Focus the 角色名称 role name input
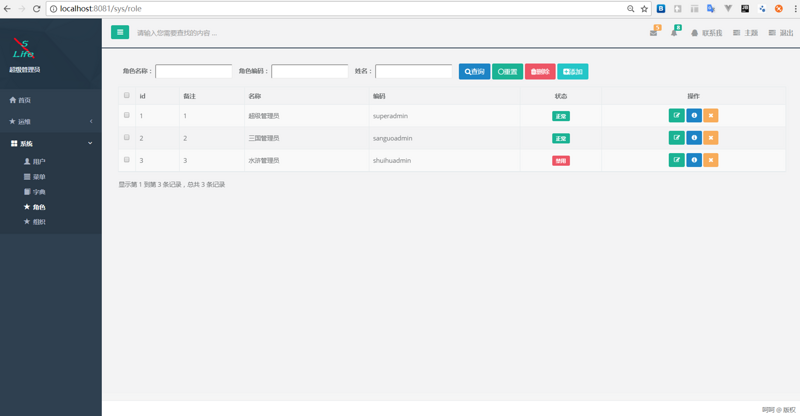800x416 pixels. click(x=194, y=71)
